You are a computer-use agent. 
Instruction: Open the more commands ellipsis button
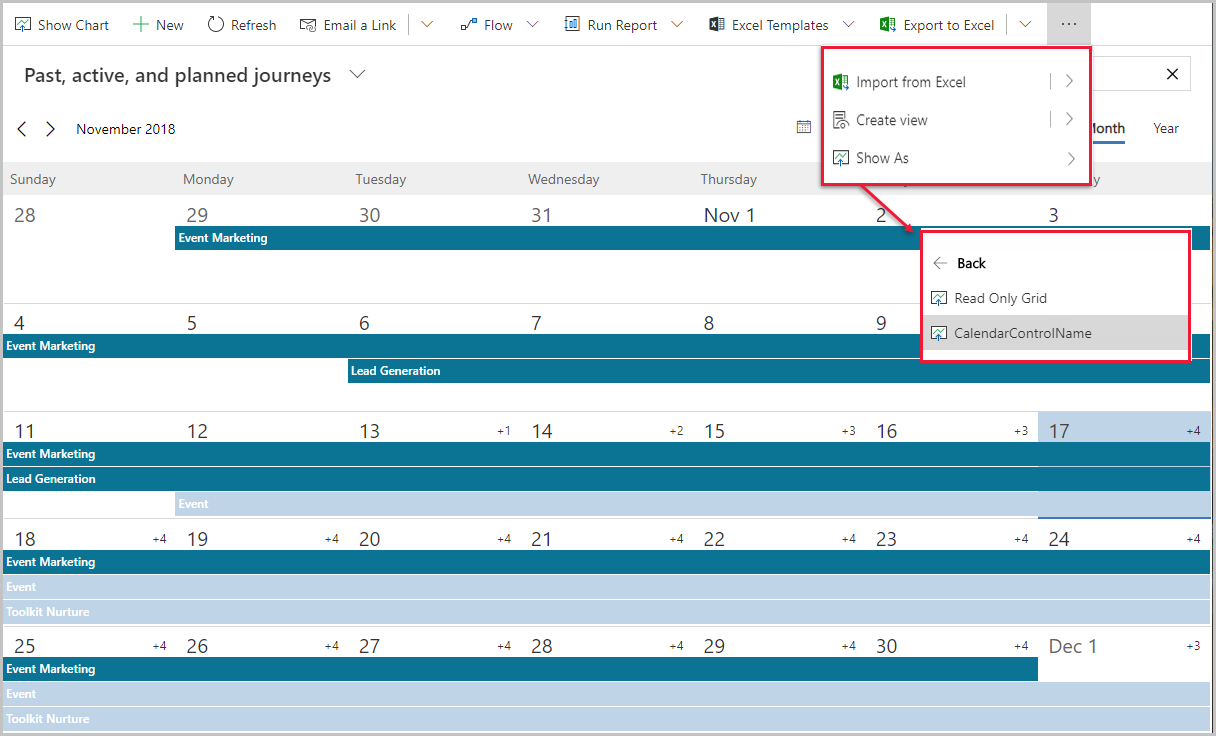point(1069,24)
